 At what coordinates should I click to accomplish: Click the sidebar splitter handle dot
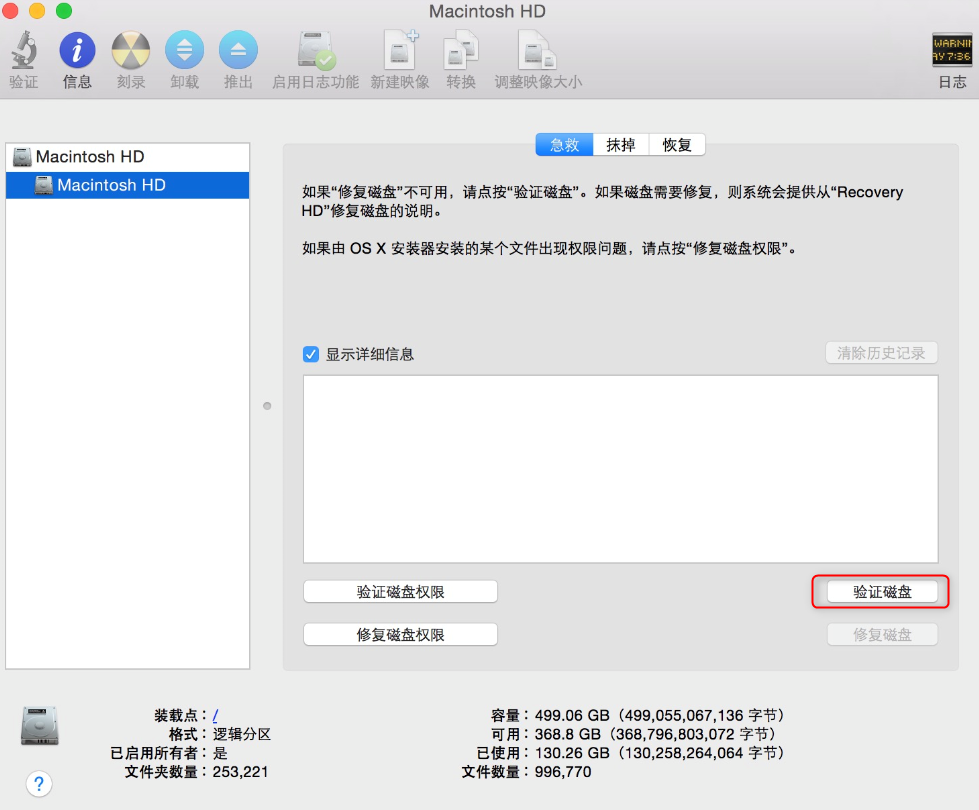[x=267, y=406]
